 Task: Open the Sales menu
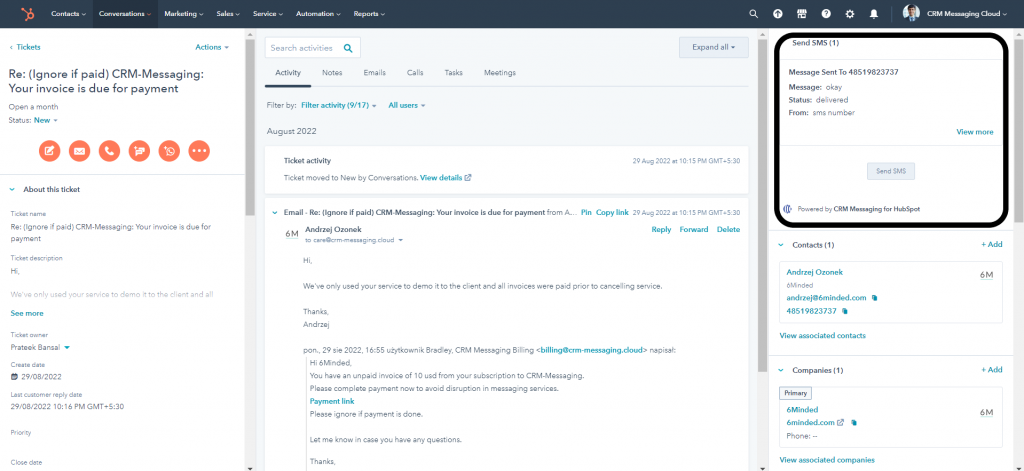pos(228,14)
